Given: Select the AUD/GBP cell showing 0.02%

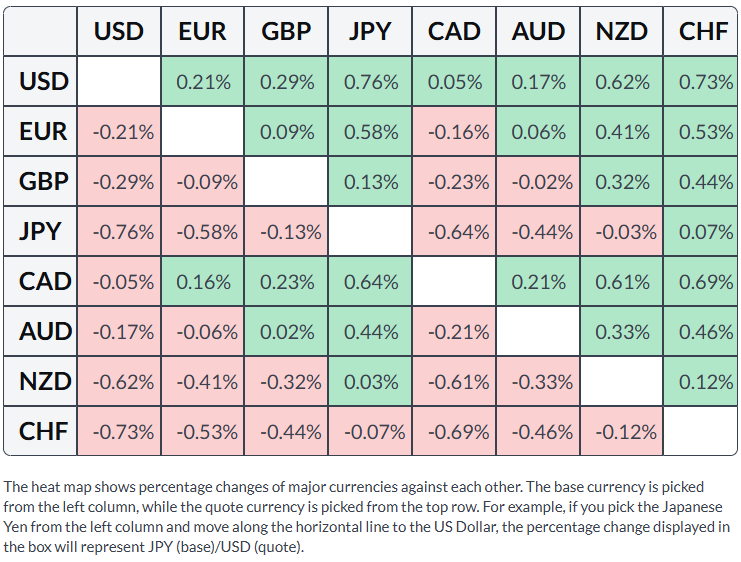Looking at the screenshot, I should (286, 331).
